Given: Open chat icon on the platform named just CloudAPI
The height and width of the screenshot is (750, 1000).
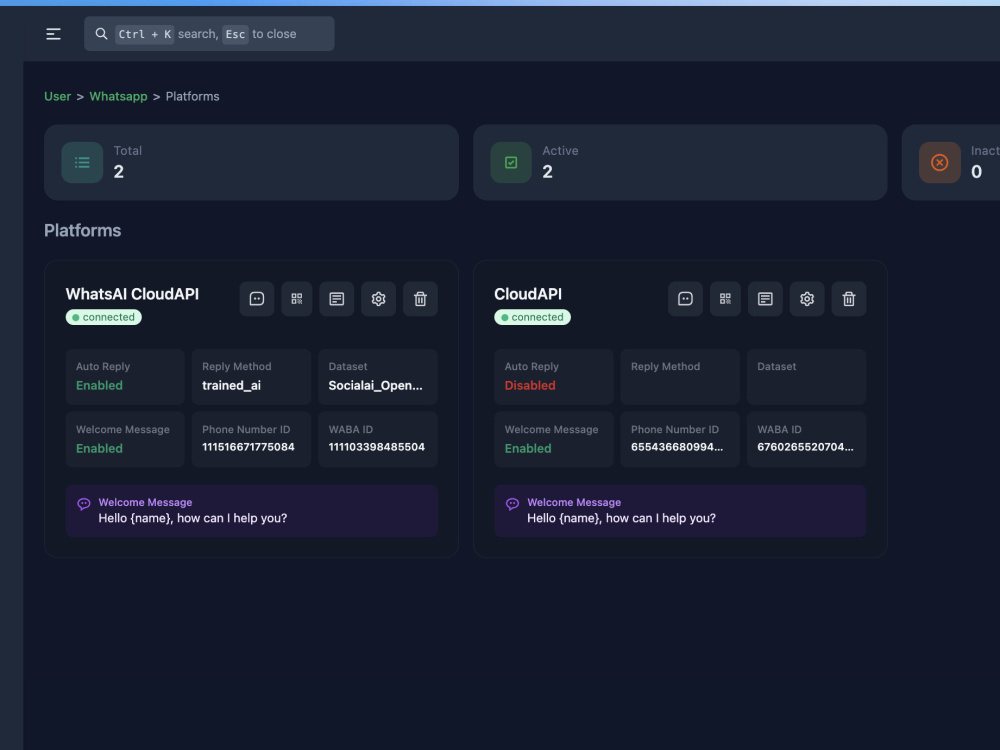Looking at the screenshot, I should (x=685, y=298).
